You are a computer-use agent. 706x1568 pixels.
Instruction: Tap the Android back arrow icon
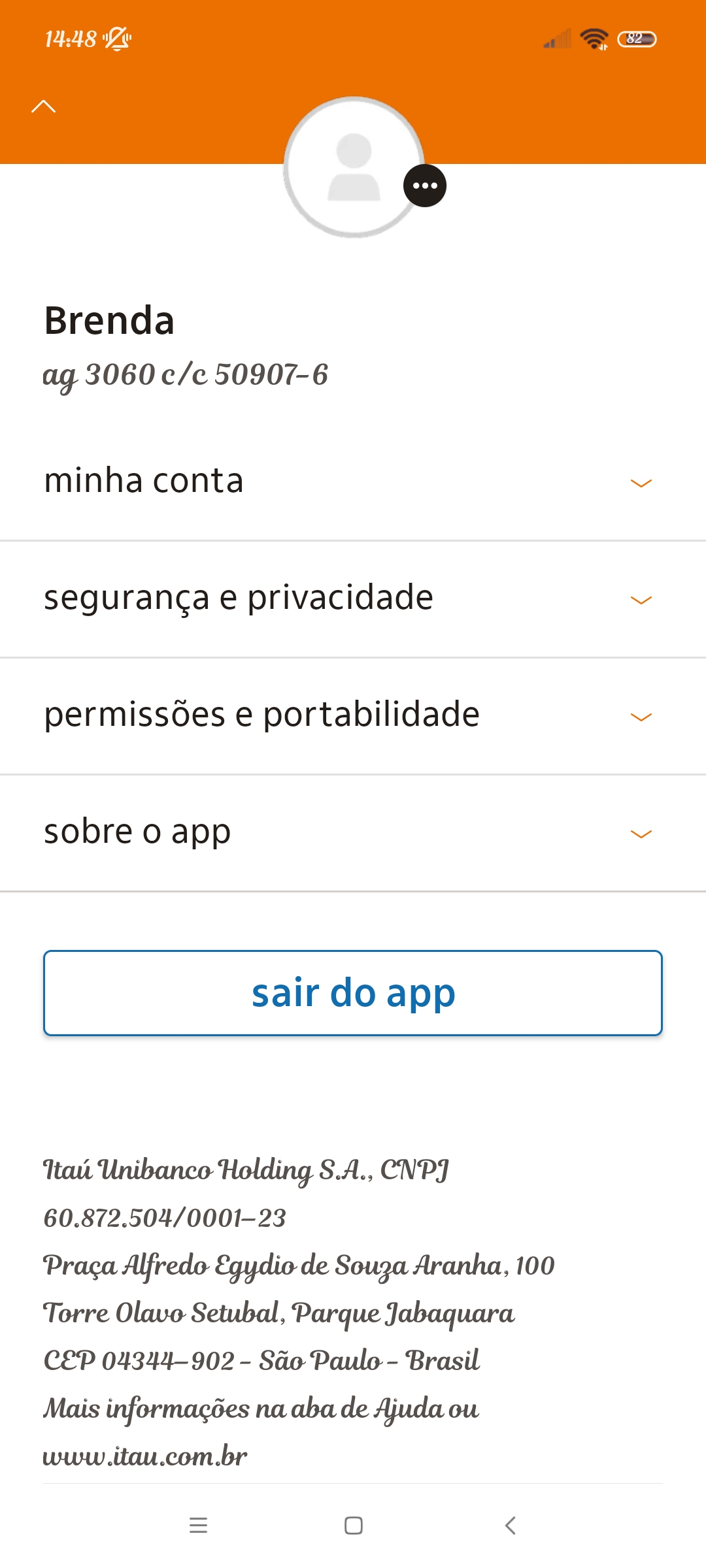point(511,1526)
